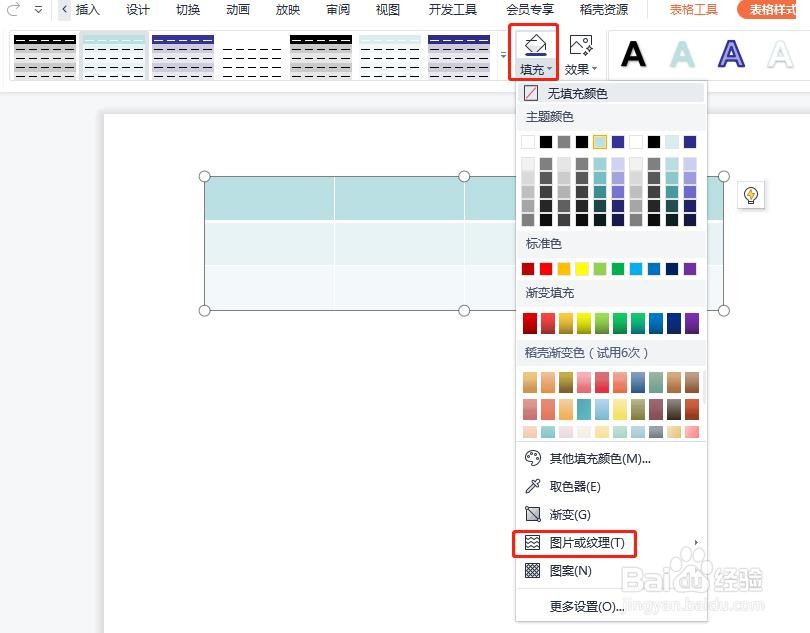Click the texture icon beside 图片或纹理
810x633 pixels.
pos(533,542)
